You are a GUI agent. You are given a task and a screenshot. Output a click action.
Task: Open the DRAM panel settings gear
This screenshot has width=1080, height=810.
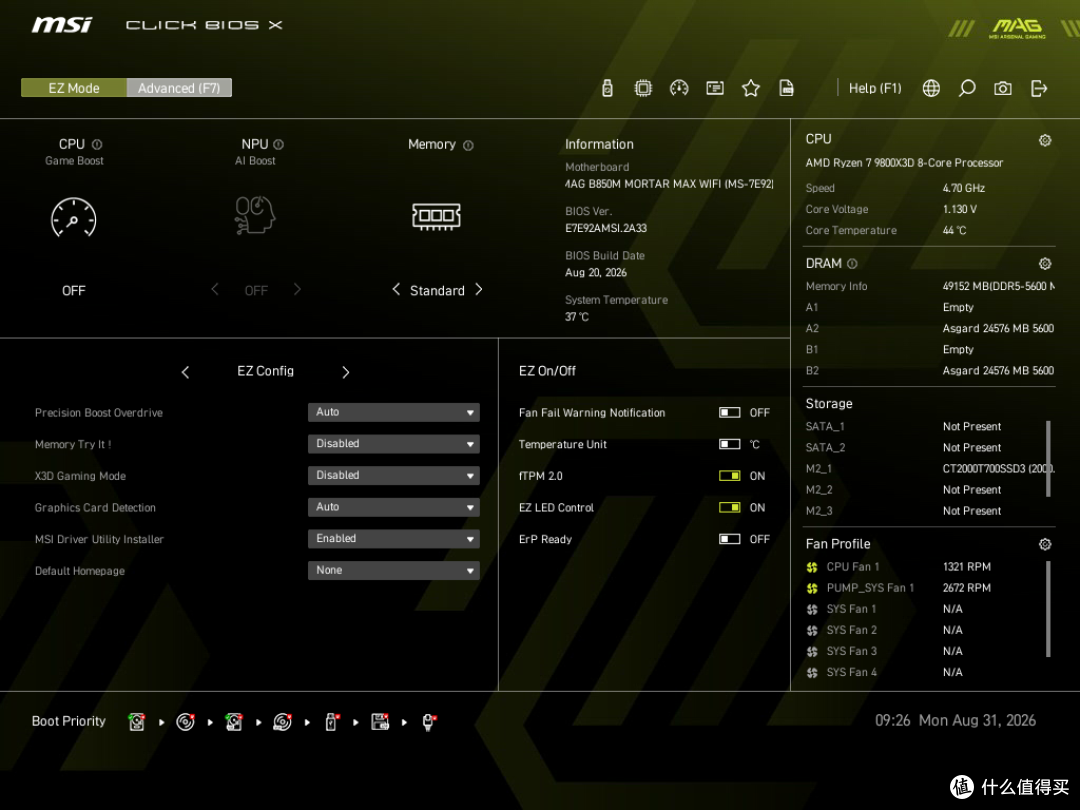(1045, 264)
